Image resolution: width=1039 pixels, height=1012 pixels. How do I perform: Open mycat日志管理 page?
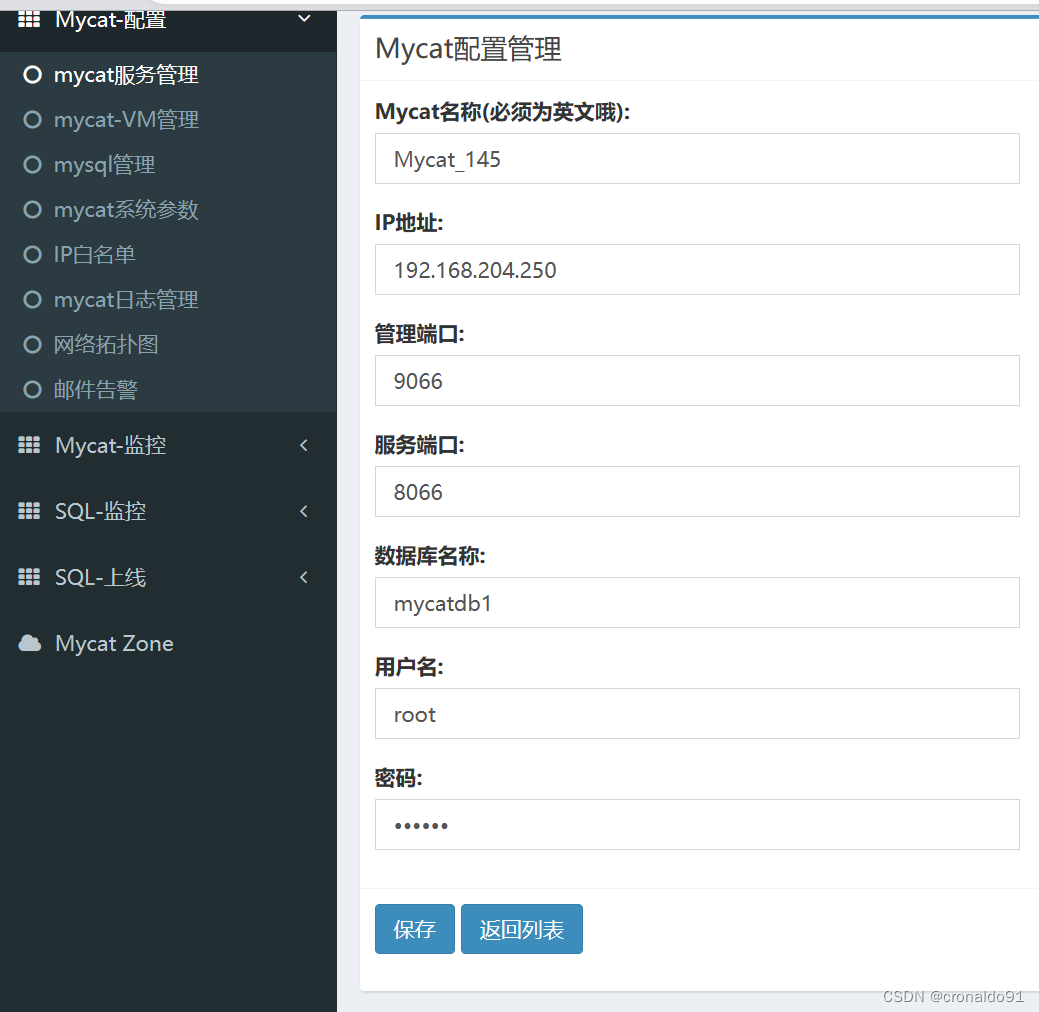tap(126, 300)
